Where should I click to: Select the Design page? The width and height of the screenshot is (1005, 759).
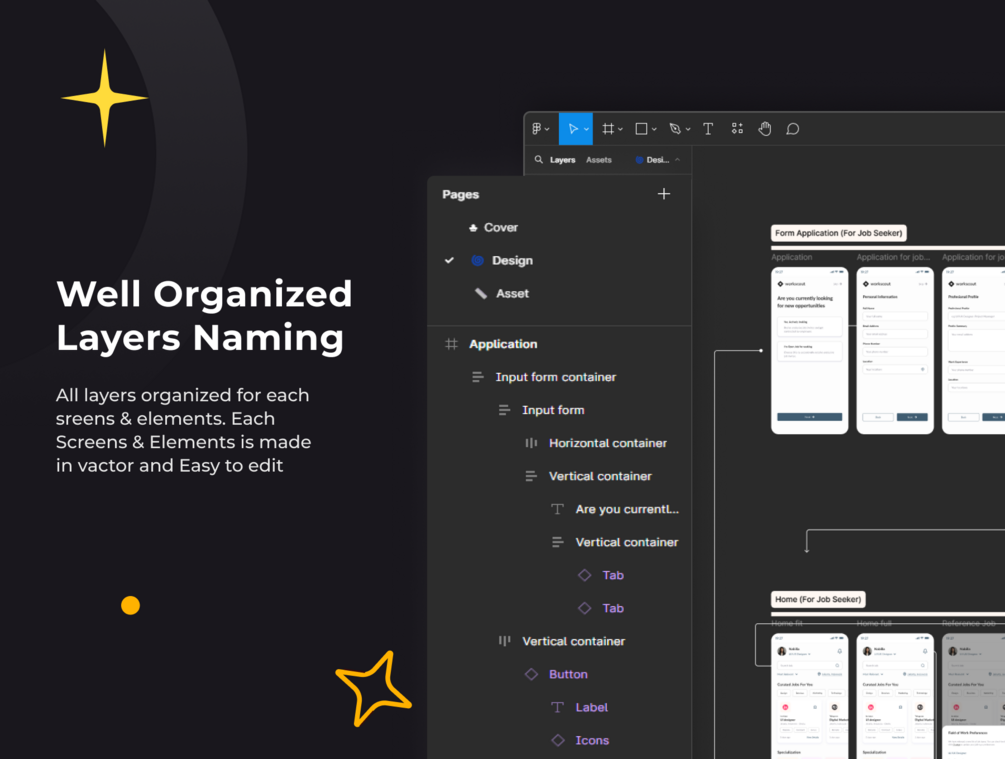(x=512, y=260)
